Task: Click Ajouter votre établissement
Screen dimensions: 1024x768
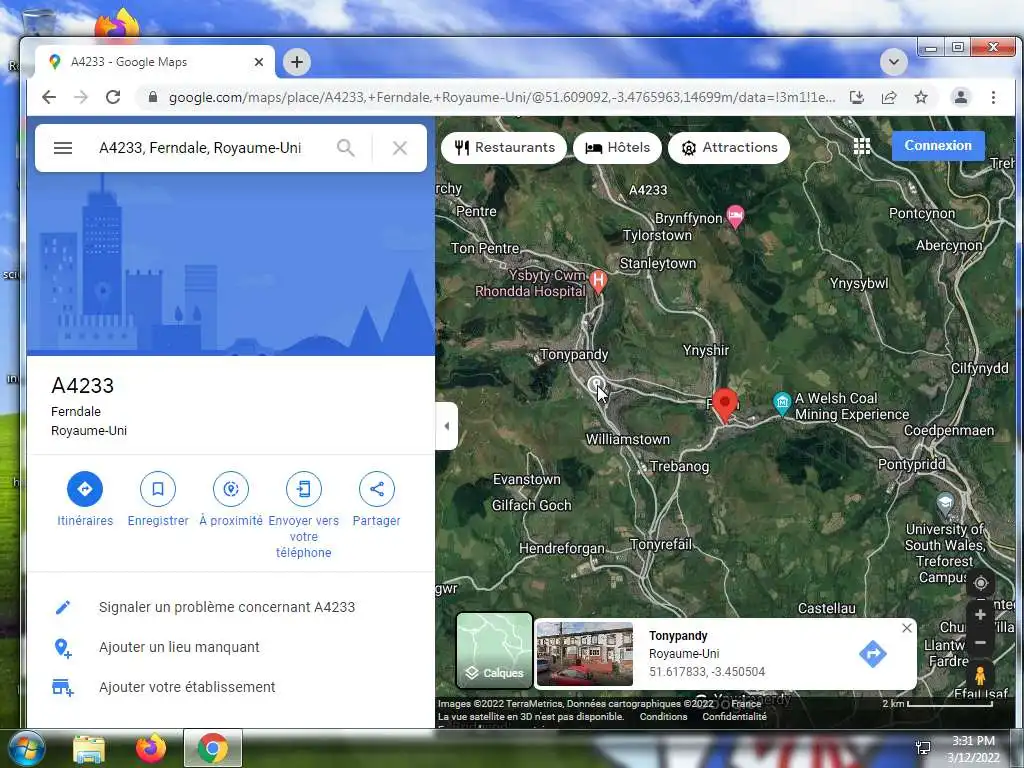Action: (187, 687)
